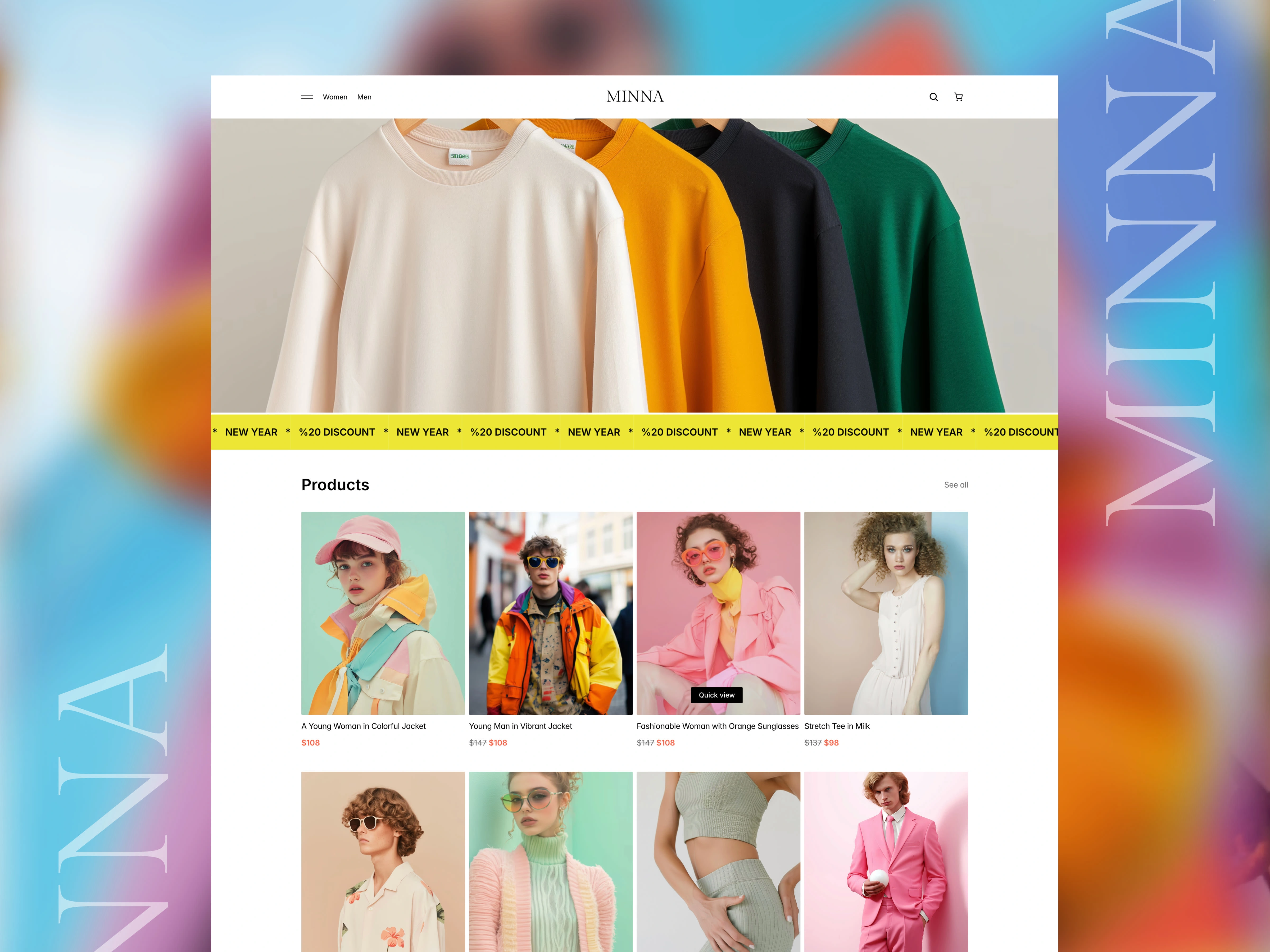Select the white sleeveless dress product photo
The height and width of the screenshot is (952, 1270).
(x=886, y=613)
